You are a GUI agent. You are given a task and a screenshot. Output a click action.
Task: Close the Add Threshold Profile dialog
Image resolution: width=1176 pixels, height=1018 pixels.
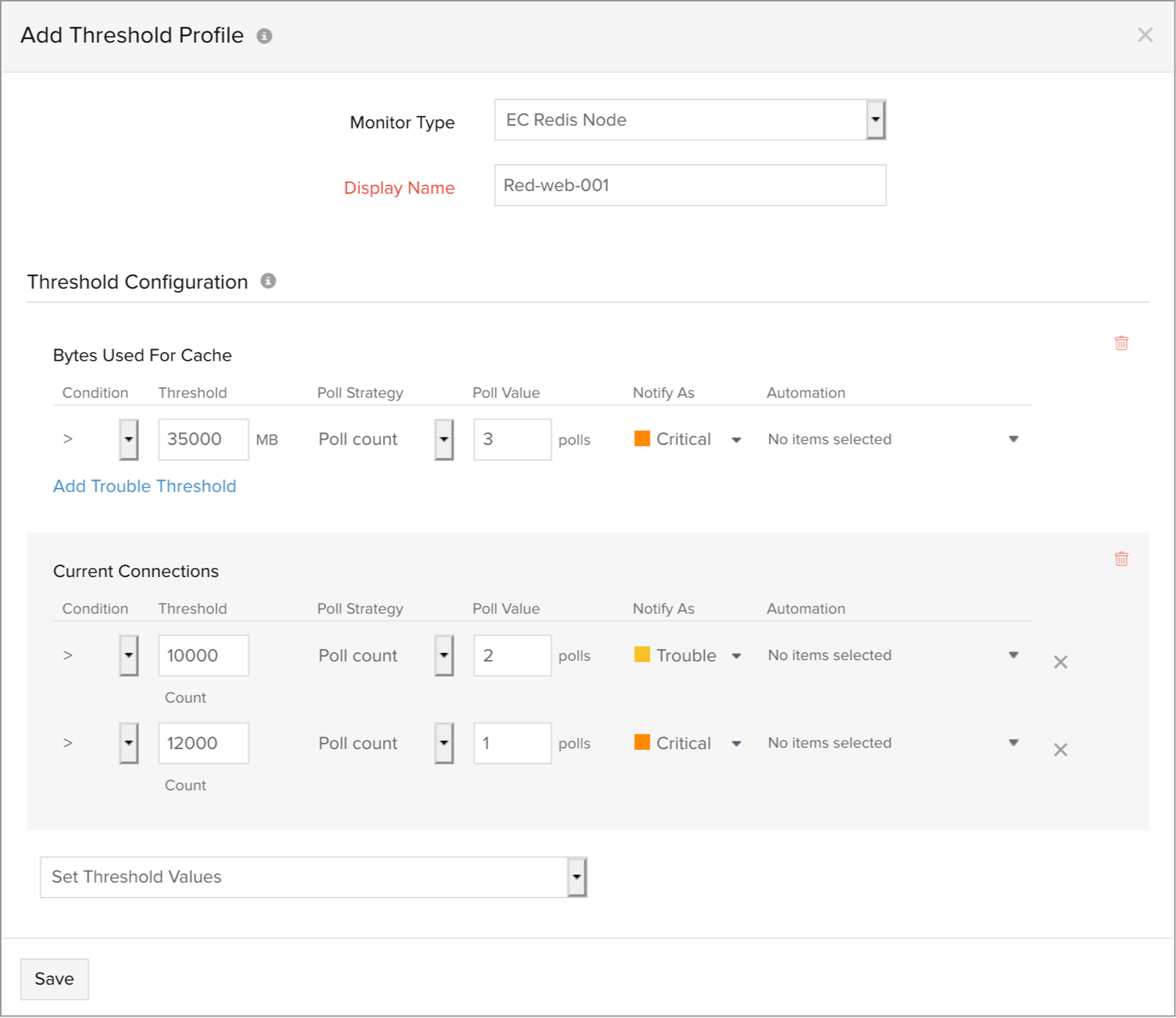pos(1144,35)
